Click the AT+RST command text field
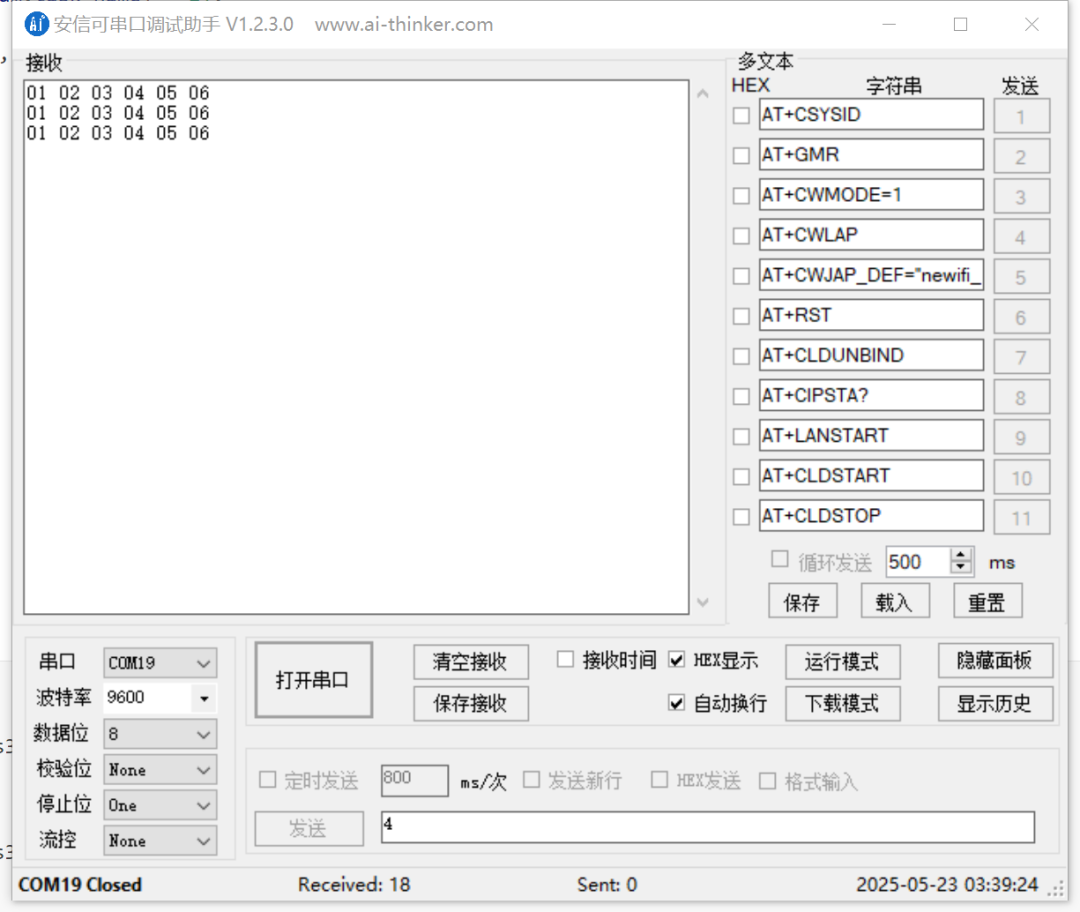The height and width of the screenshot is (912, 1080). tap(870, 316)
